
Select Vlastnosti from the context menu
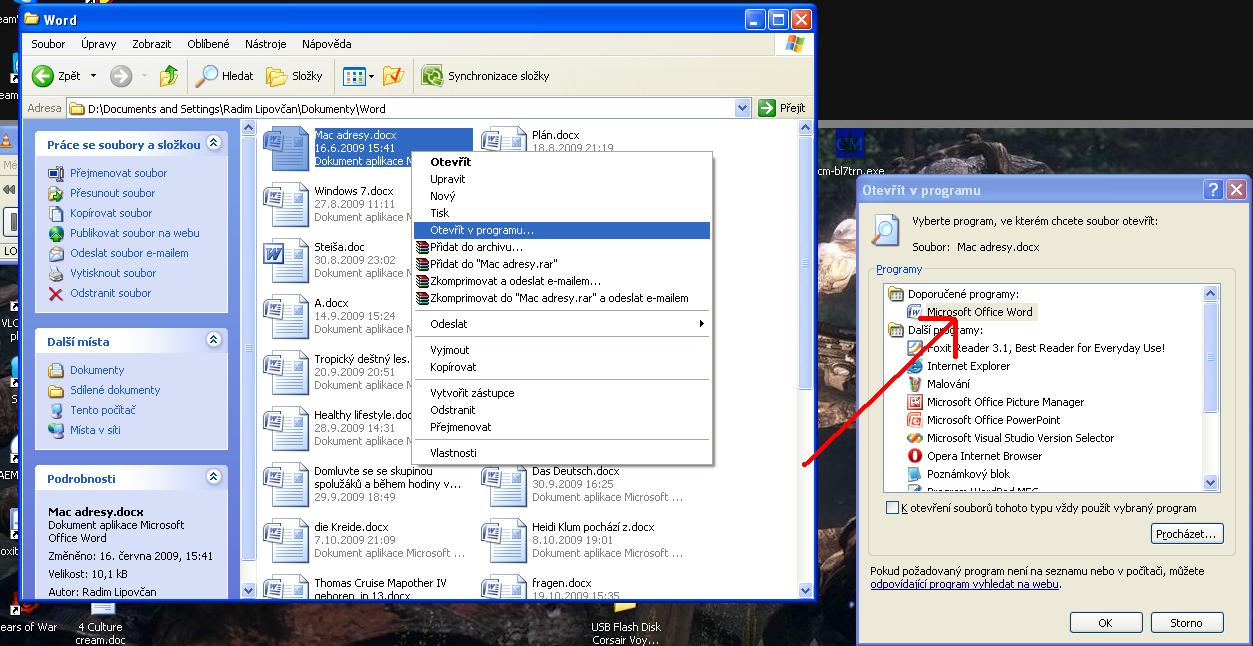(x=453, y=453)
